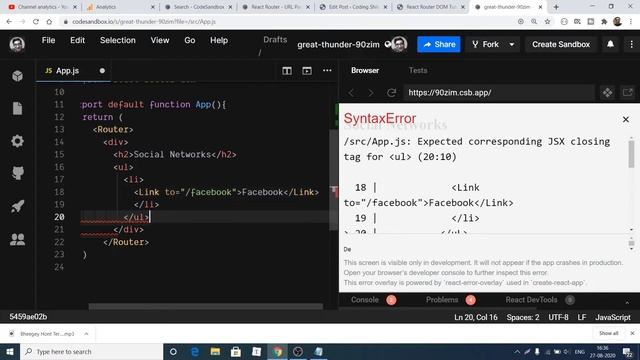Click the error overlay vertical scrollbar
This screenshot has width=640, height=360.
pyautogui.click(x=631, y=154)
